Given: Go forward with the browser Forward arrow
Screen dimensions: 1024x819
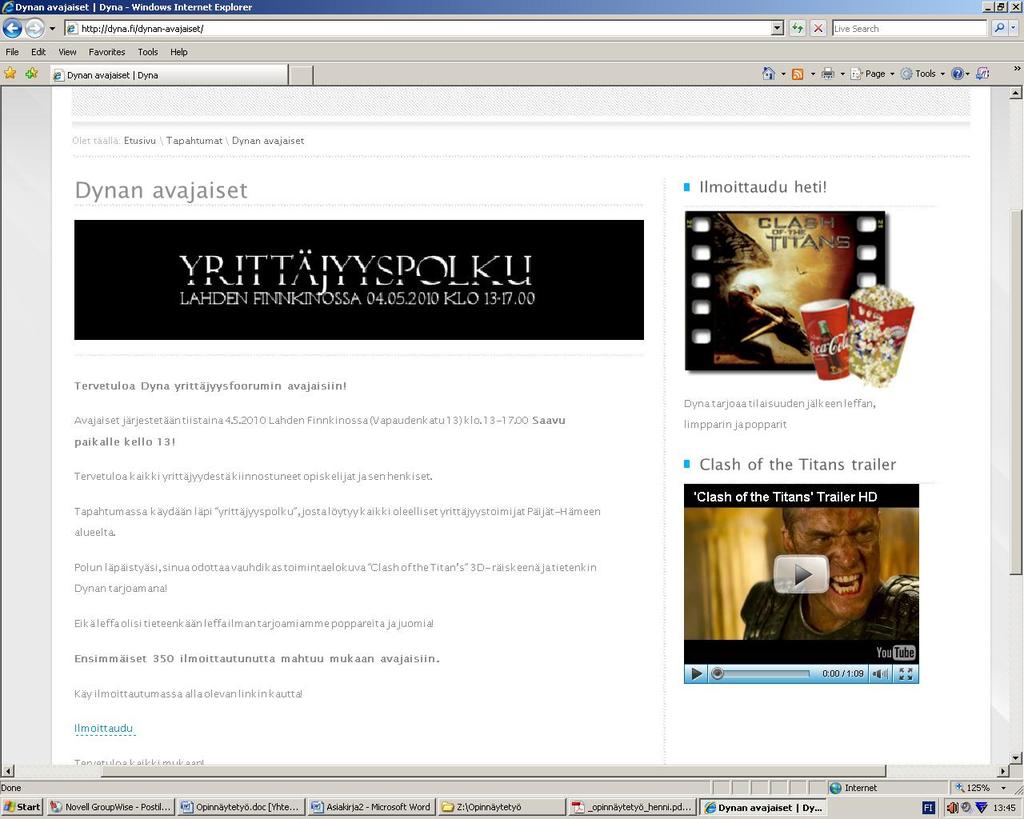Looking at the screenshot, I should (35, 28).
